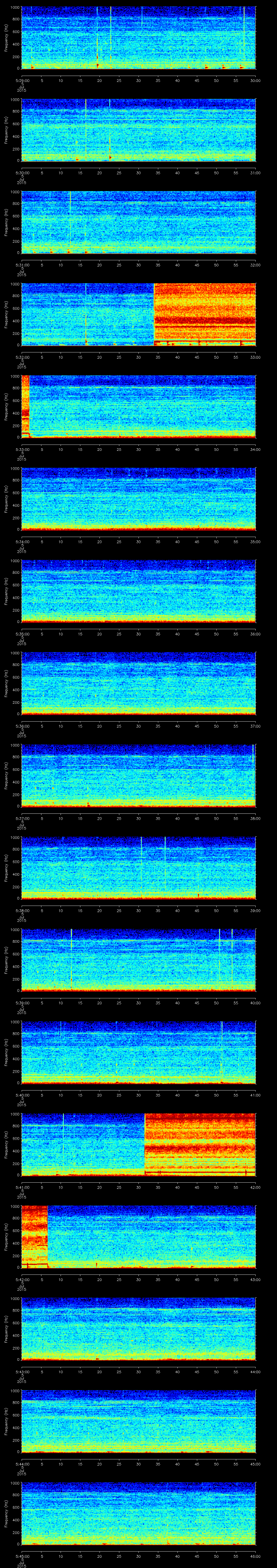Click the vertical line near 31 seconds in the 5:38 panel
Viewport: 277px width, 1568px height.
(141, 858)
